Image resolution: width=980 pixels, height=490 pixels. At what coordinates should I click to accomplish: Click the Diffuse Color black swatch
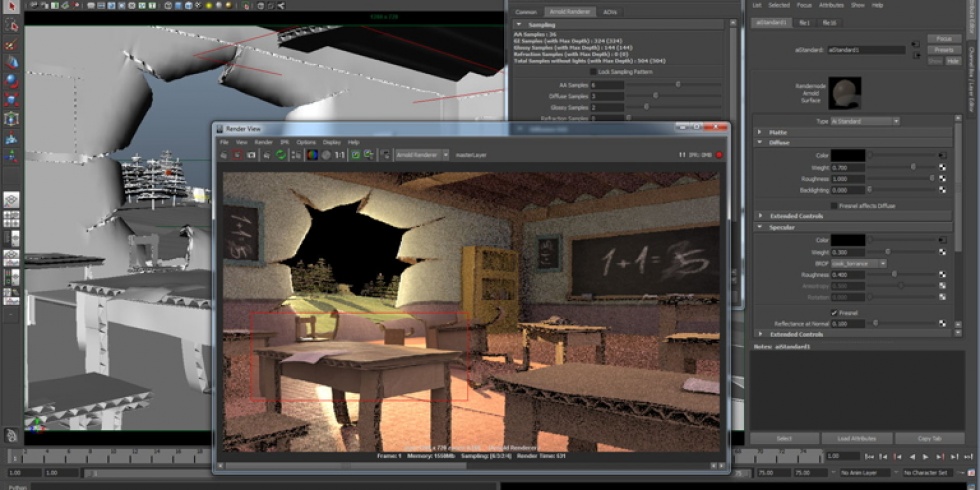[848, 155]
